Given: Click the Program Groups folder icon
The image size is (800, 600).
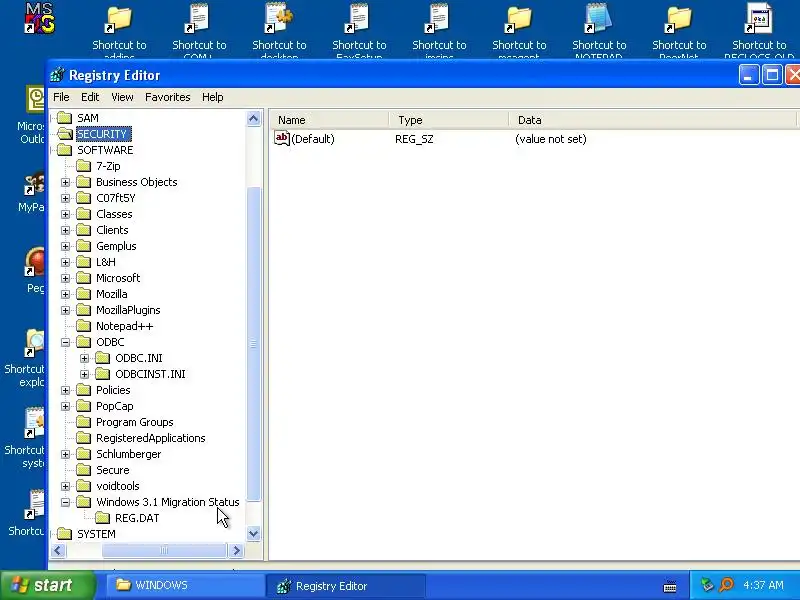Looking at the screenshot, I should 84,422.
